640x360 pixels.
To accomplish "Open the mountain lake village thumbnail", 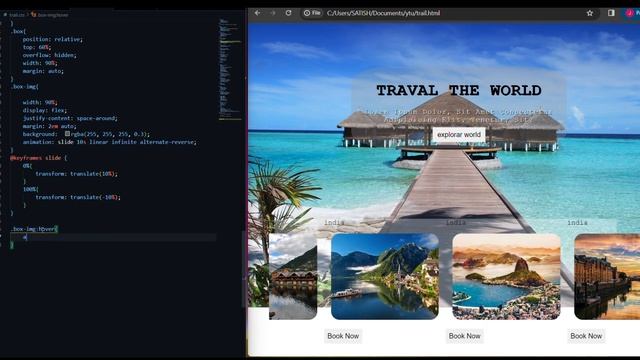I will (385, 276).
